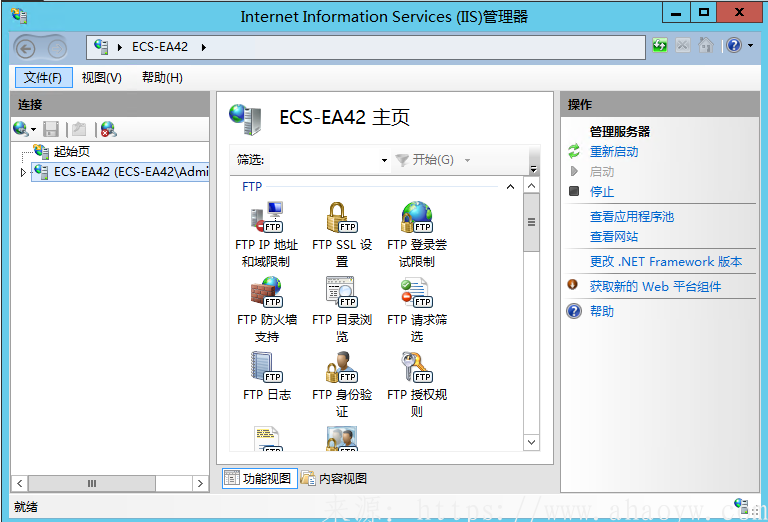Click 更改 .NET Framework 版本 link
This screenshot has height=522, width=768.
[x=665, y=262]
